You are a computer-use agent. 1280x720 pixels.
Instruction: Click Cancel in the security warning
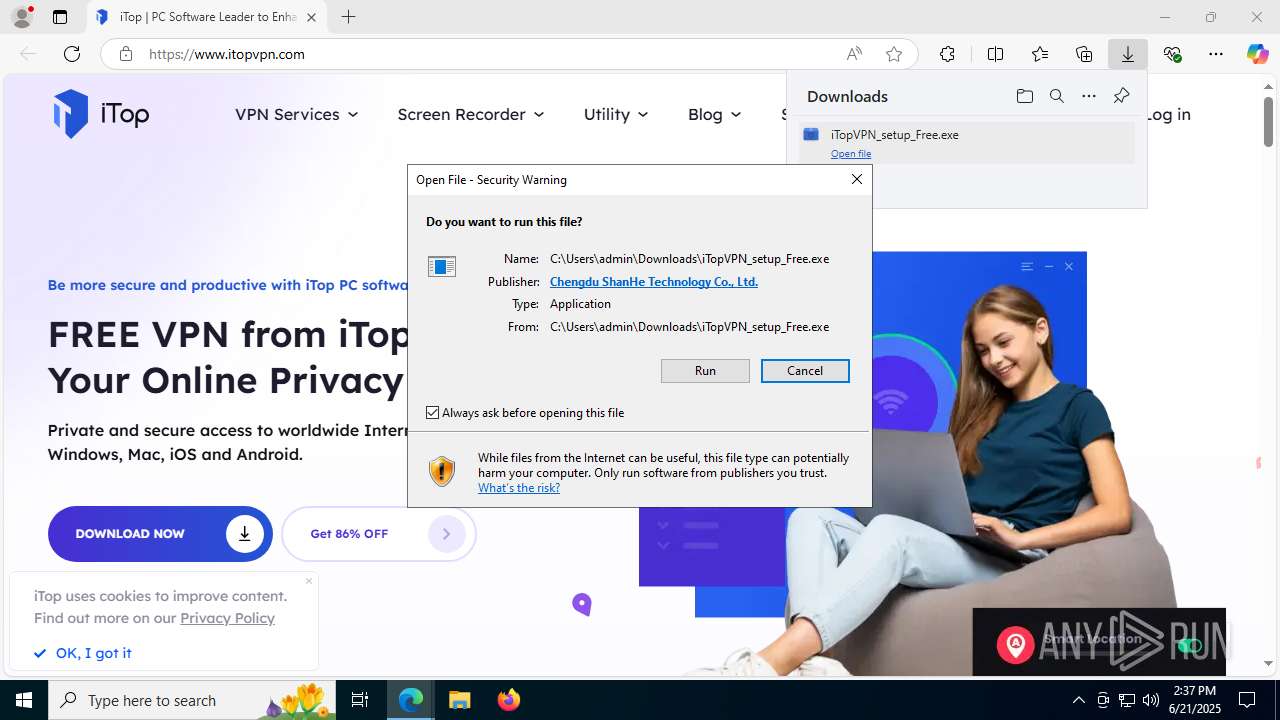tap(805, 371)
